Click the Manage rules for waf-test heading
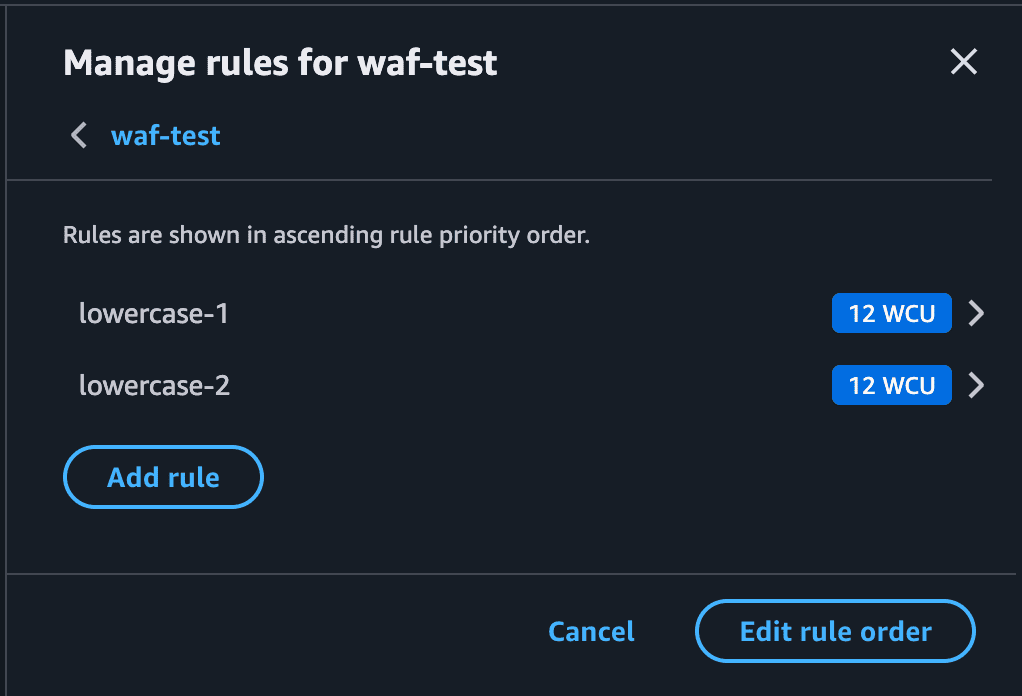 coord(280,64)
